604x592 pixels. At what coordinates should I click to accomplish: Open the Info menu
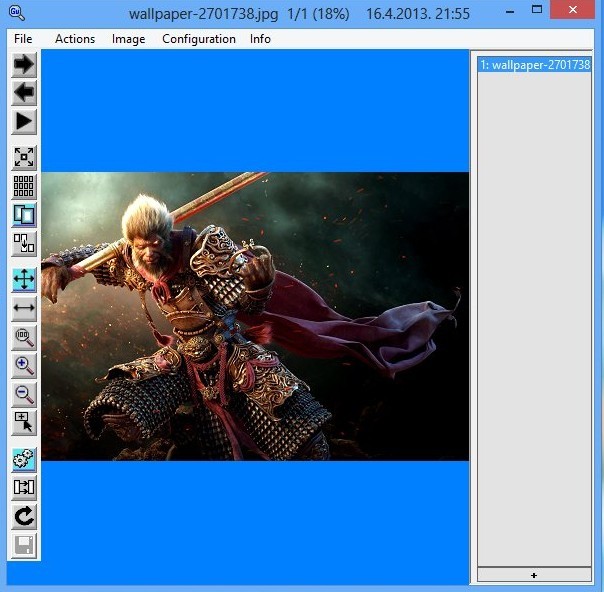click(x=260, y=39)
